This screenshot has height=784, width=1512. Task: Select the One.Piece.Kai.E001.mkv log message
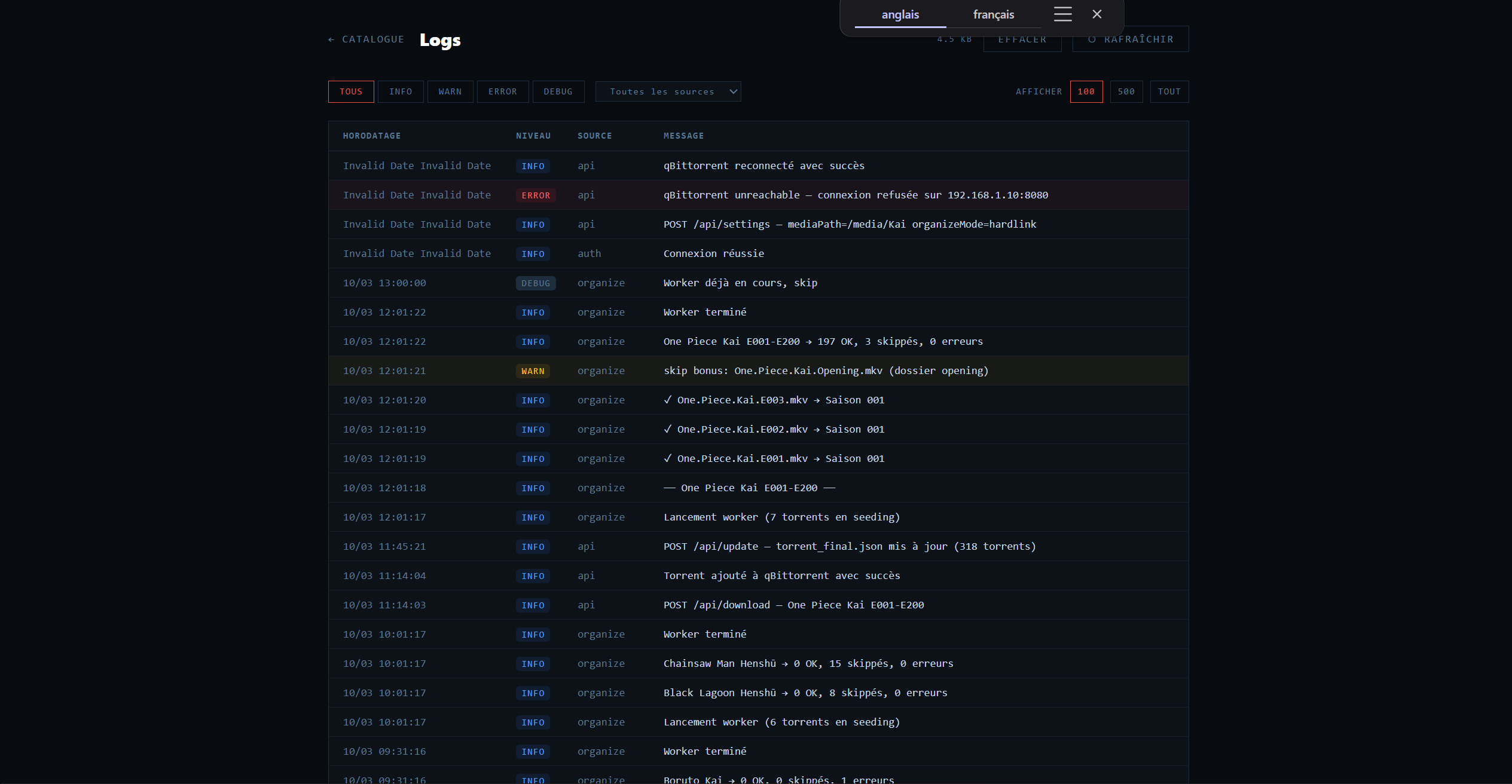tap(774, 458)
